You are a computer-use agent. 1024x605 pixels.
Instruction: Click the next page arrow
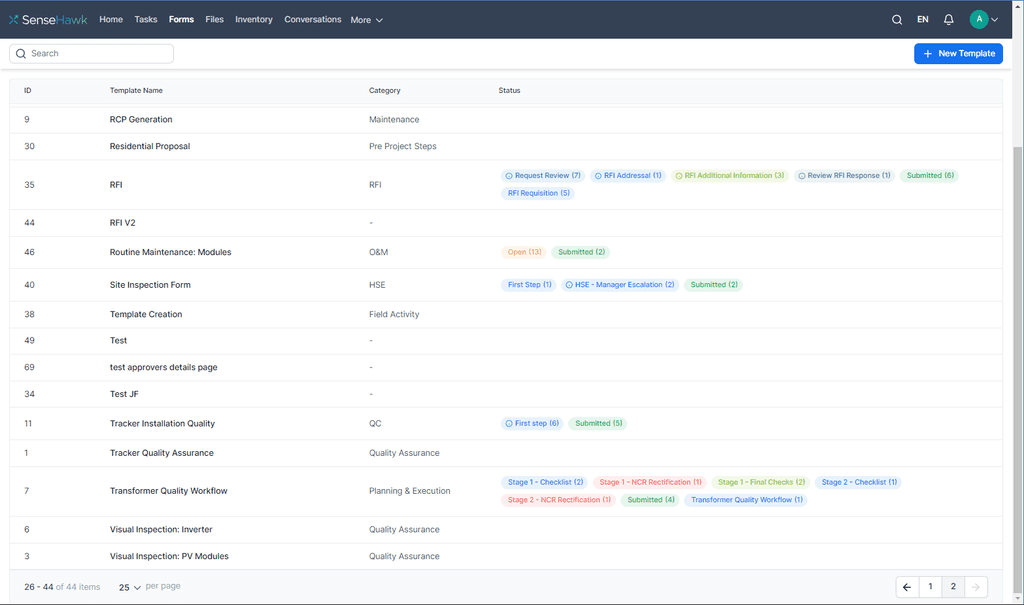976,587
